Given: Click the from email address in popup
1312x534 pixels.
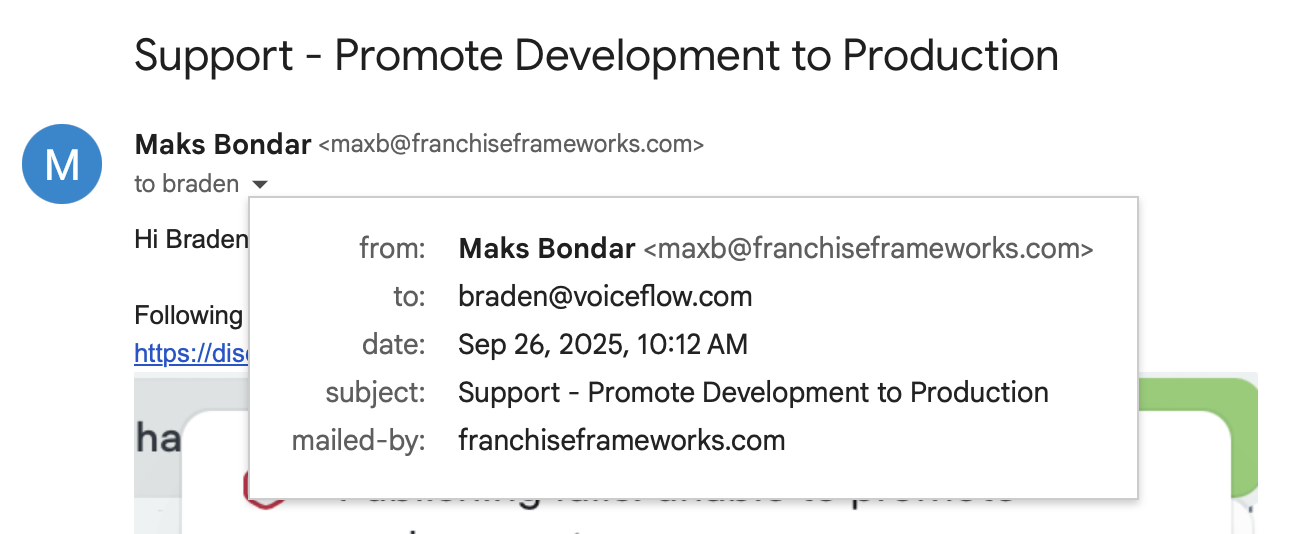Looking at the screenshot, I should click(x=868, y=249).
